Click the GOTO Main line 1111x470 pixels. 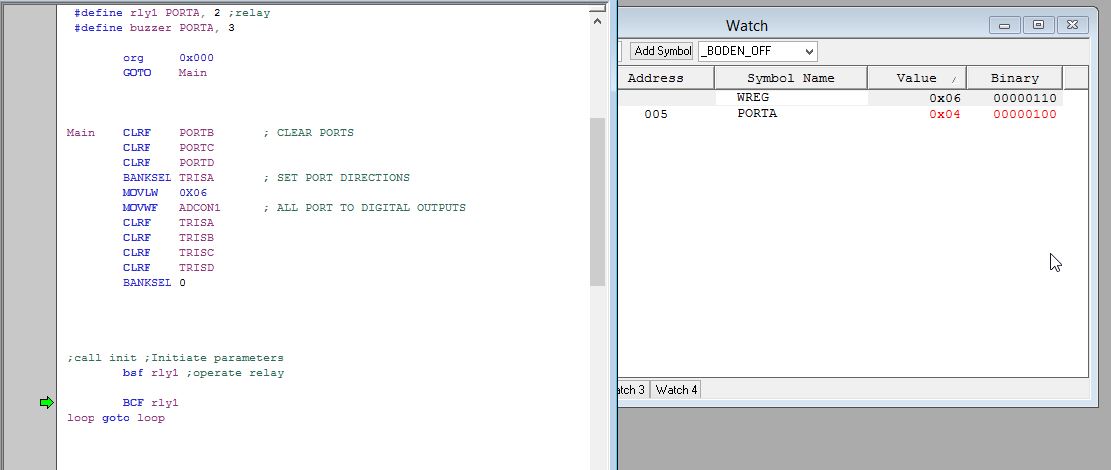pyautogui.click(x=164, y=72)
